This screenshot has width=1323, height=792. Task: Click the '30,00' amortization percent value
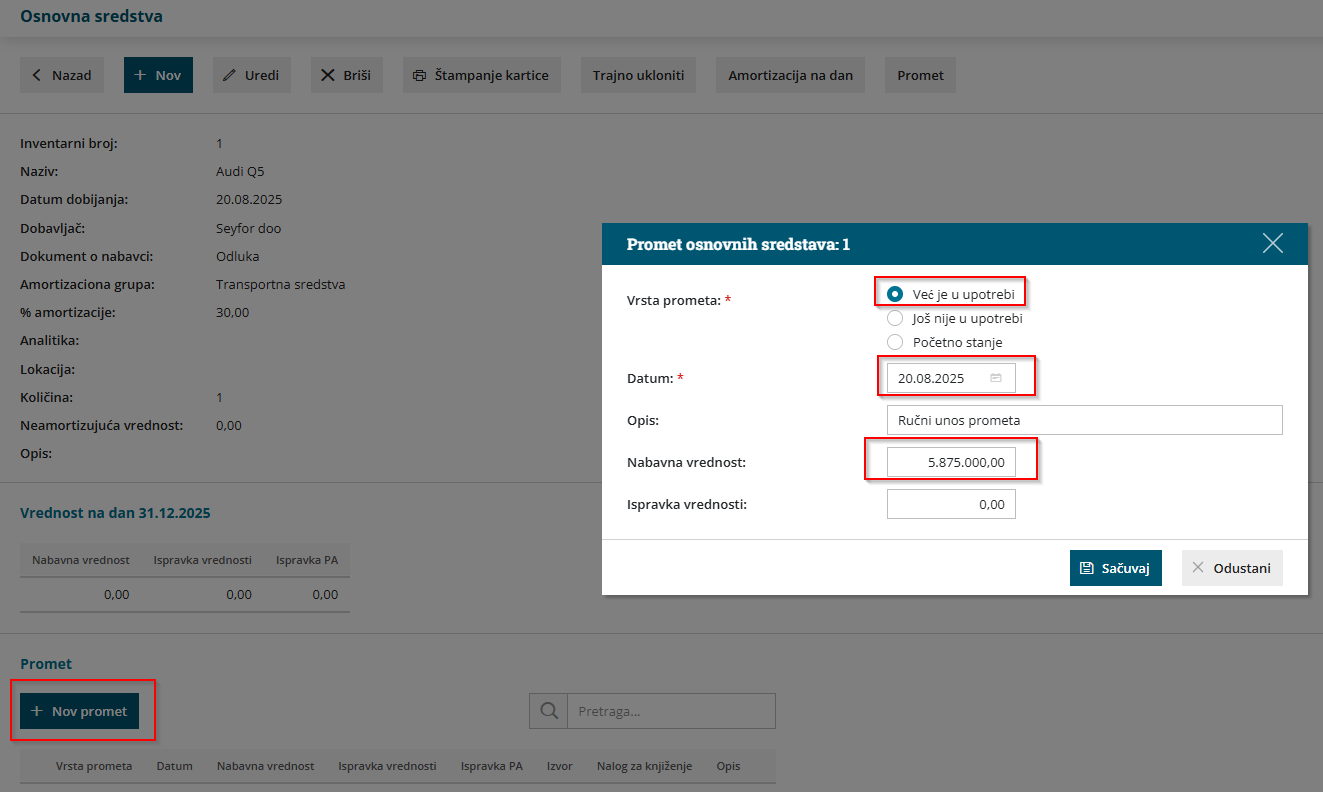click(x=233, y=312)
